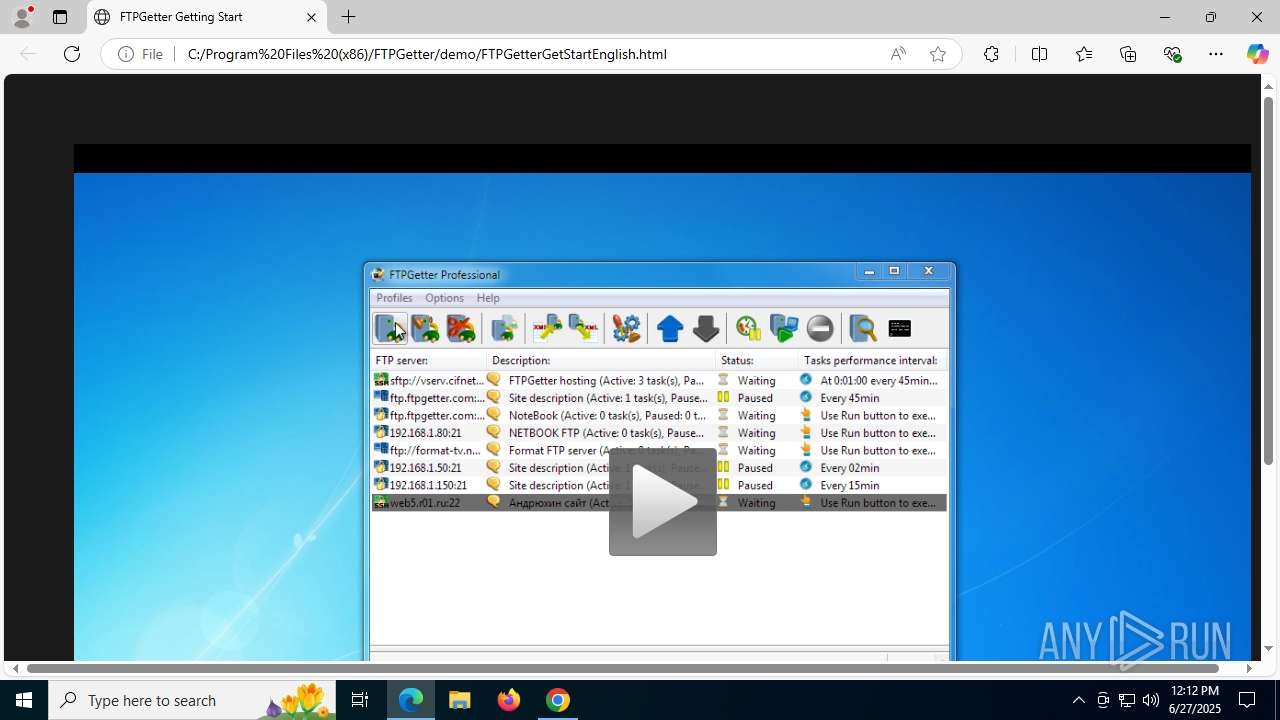
Task: Open Google Chrome from the taskbar
Action: pos(558,700)
